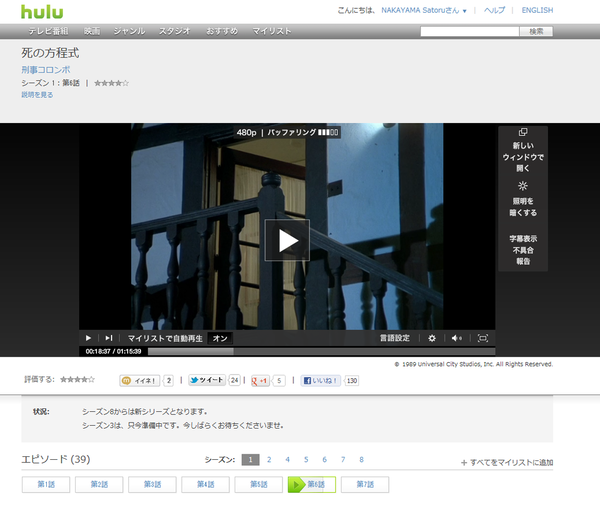
Task: Click the Facebook like count 130
Action: coord(352,380)
